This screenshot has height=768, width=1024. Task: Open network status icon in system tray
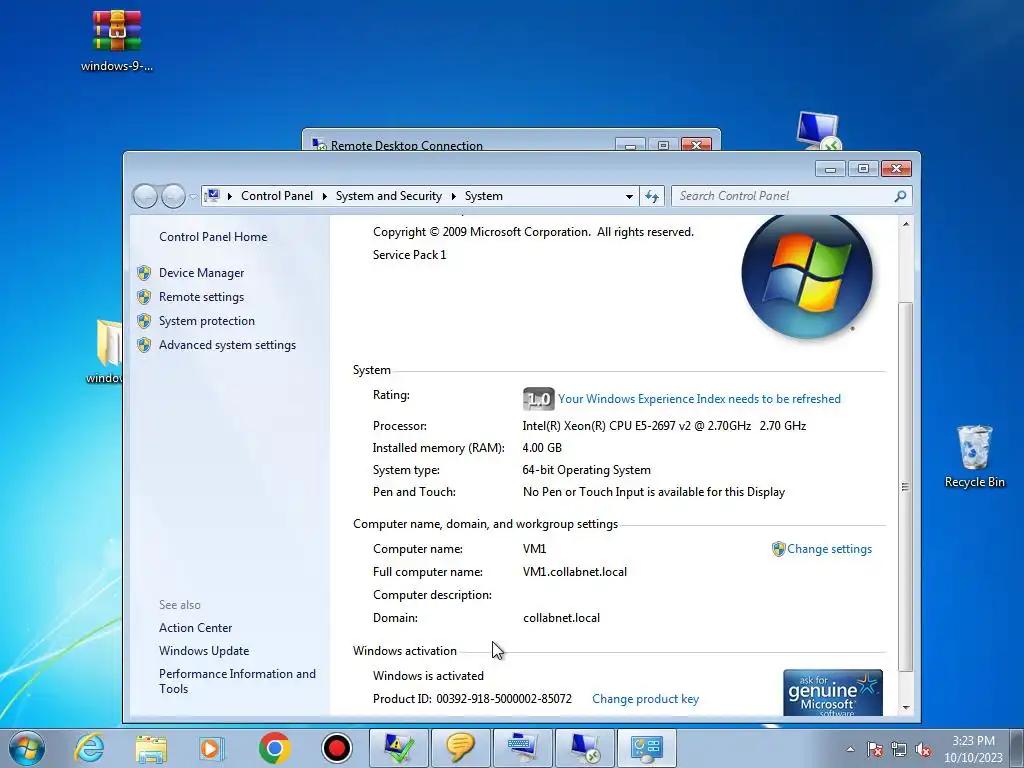pyautogui.click(x=899, y=749)
